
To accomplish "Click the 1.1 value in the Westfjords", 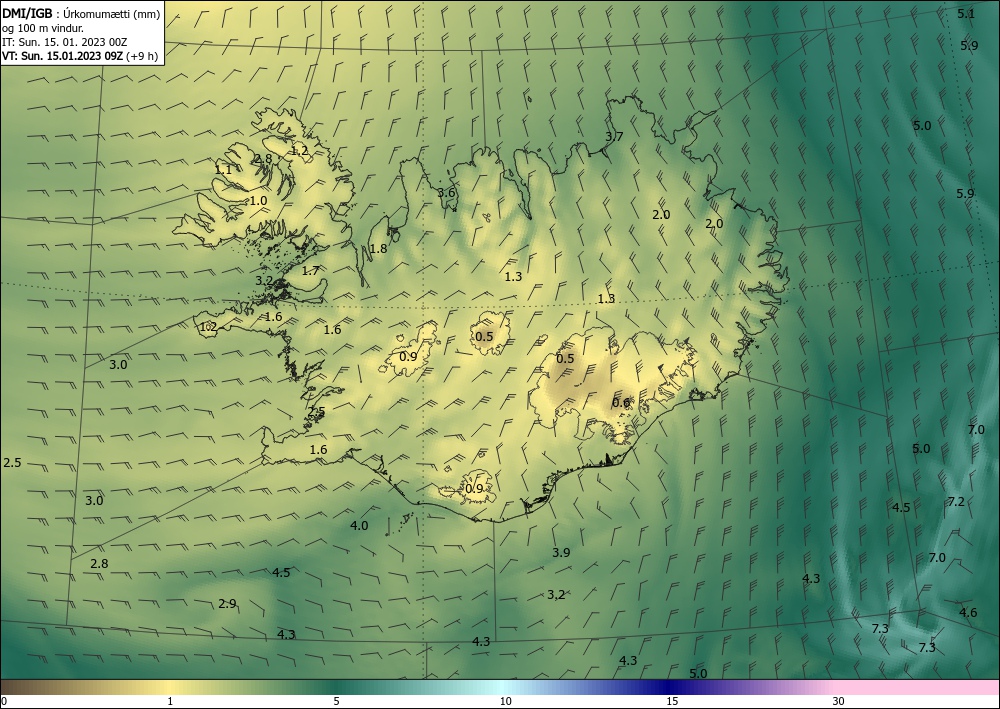I will pyautogui.click(x=223, y=170).
